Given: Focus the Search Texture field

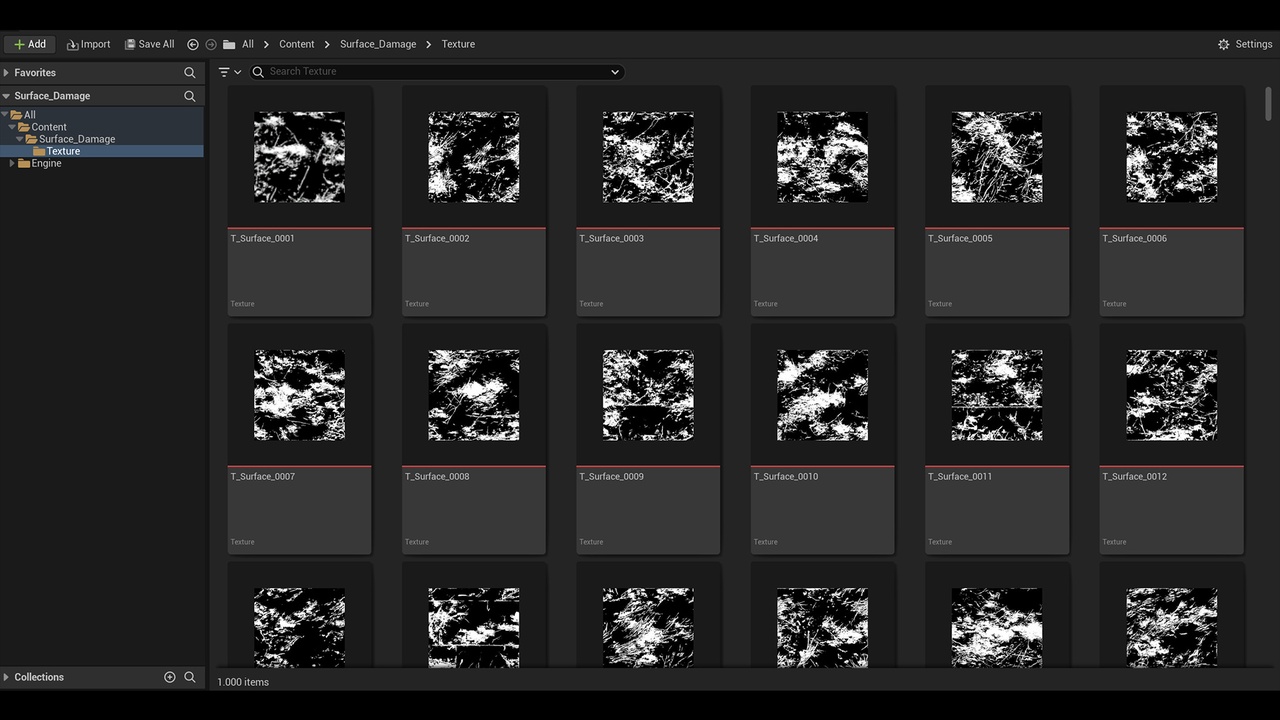Looking at the screenshot, I should 437,72.
